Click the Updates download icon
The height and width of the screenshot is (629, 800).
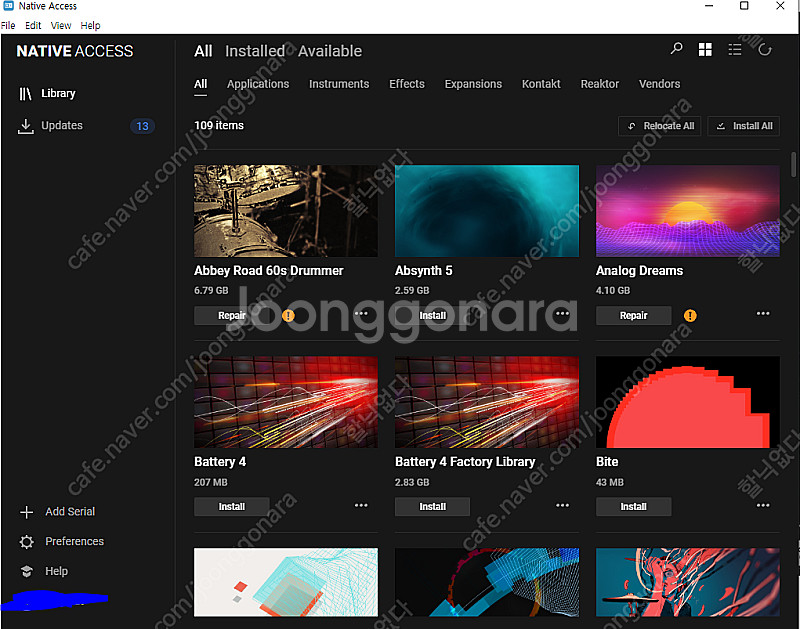(x=25, y=126)
